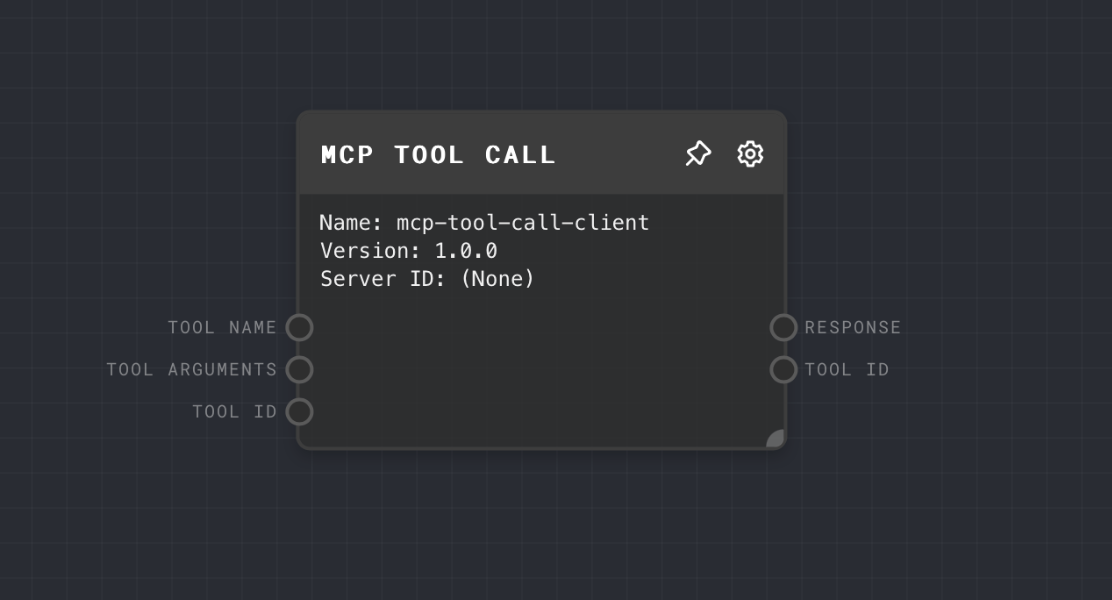The image size is (1112, 600).
Task: Click the pin icon on MCP Tool Call node
Action: tap(698, 154)
